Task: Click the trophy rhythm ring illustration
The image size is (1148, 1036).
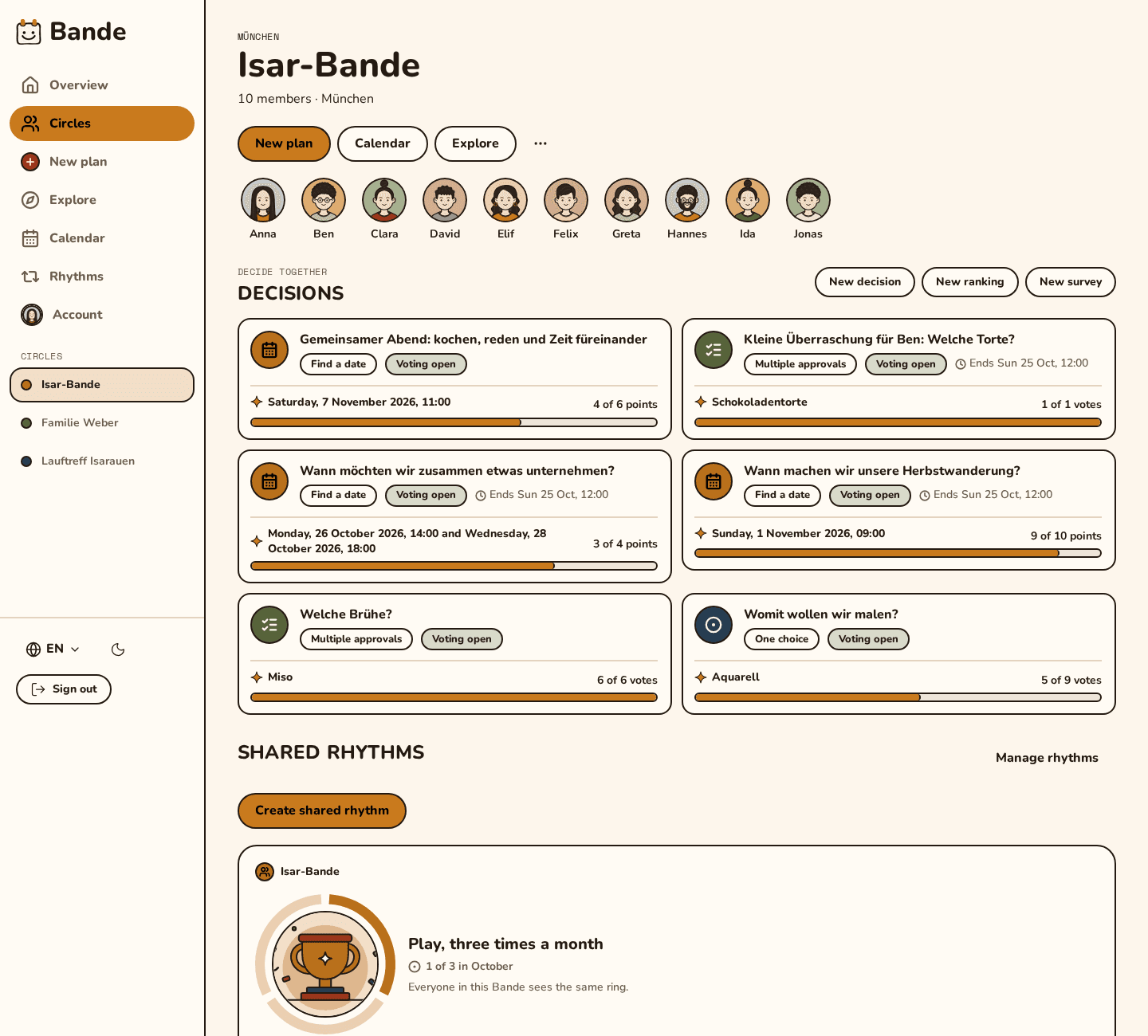Action: (x=325, y=964)
